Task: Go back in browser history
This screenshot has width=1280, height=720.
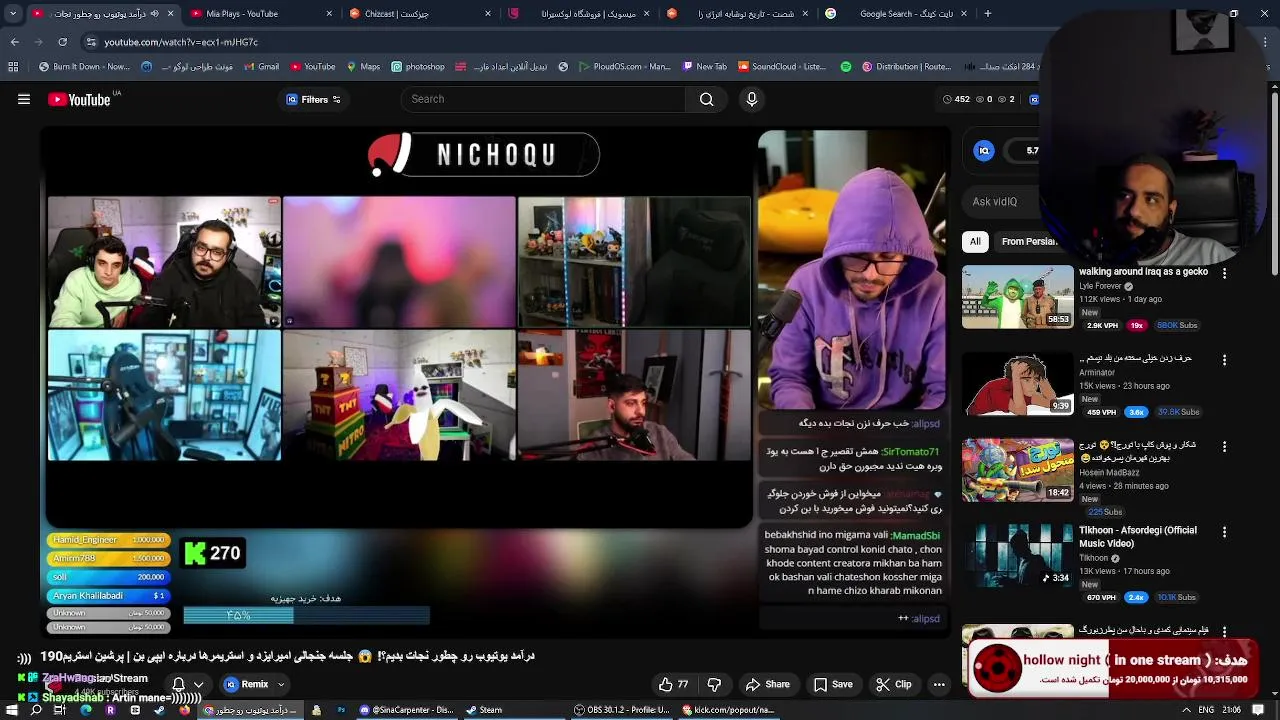Action: coord(14,42)
